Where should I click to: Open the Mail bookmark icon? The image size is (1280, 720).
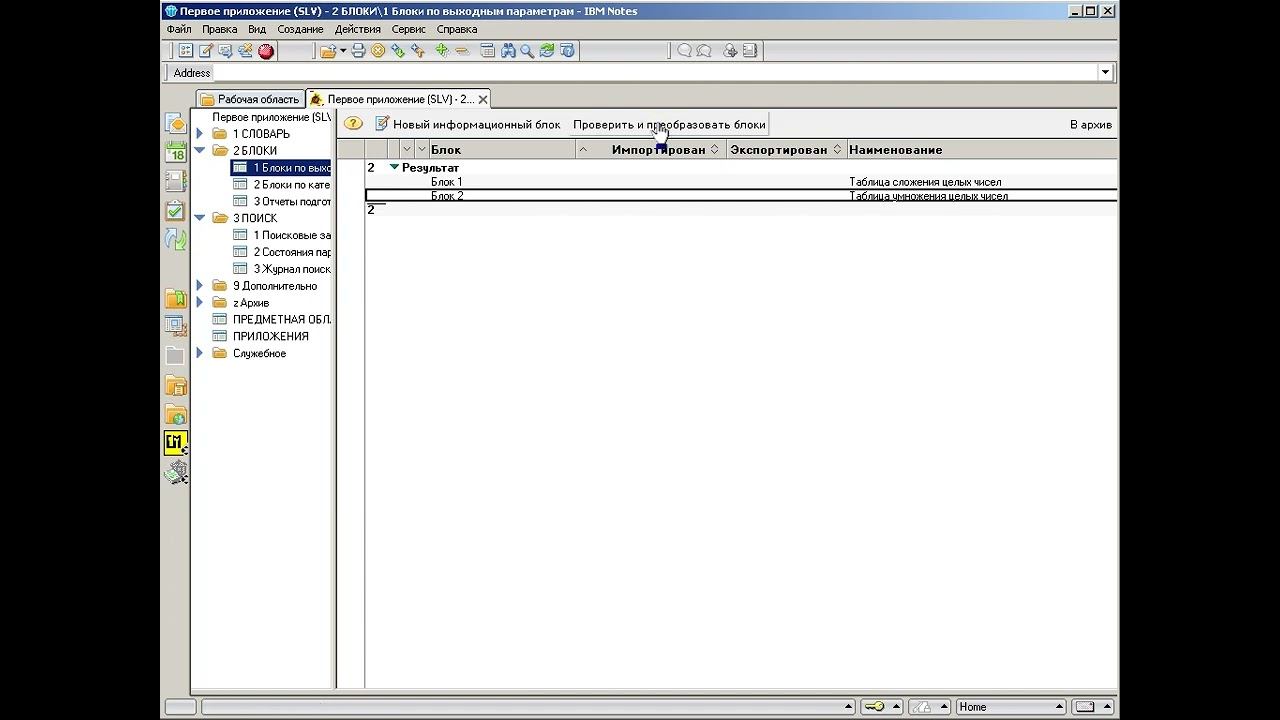pos(175,123)
